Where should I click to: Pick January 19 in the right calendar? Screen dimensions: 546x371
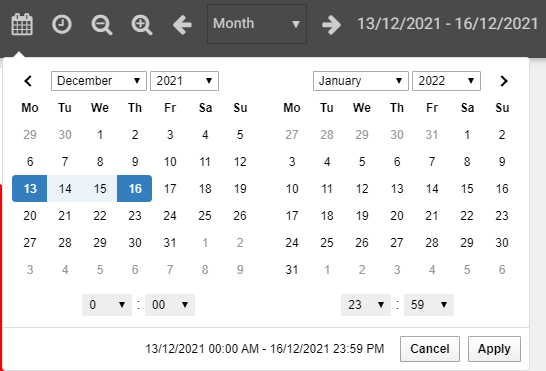click(x=362, y=216)
